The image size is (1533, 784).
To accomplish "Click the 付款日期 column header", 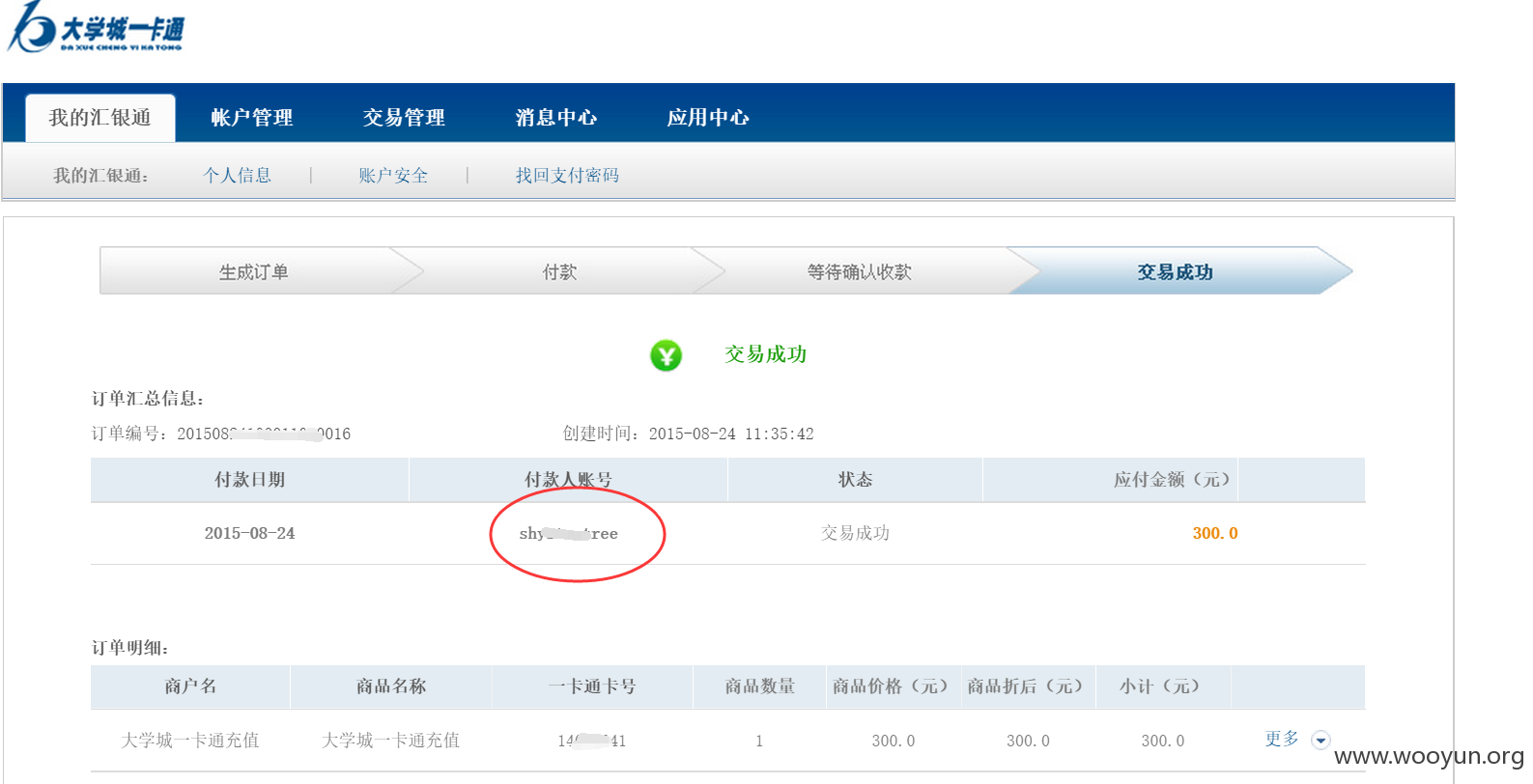I will click(x=250, y=480).
